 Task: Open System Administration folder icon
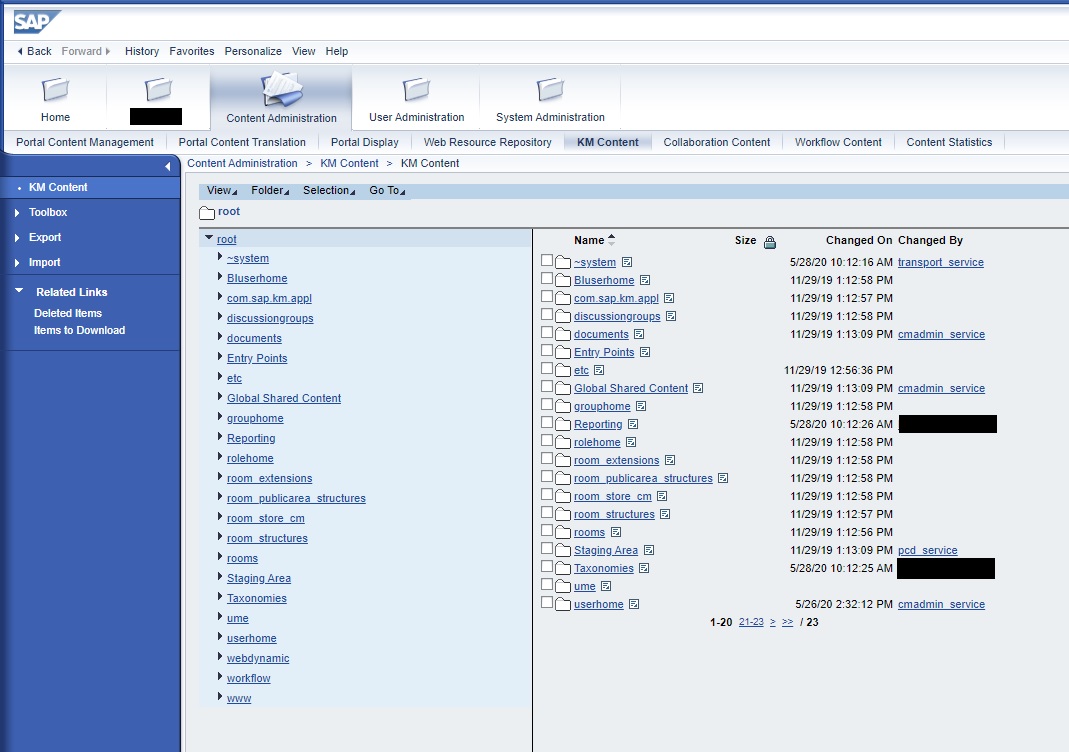pos(550,89)
